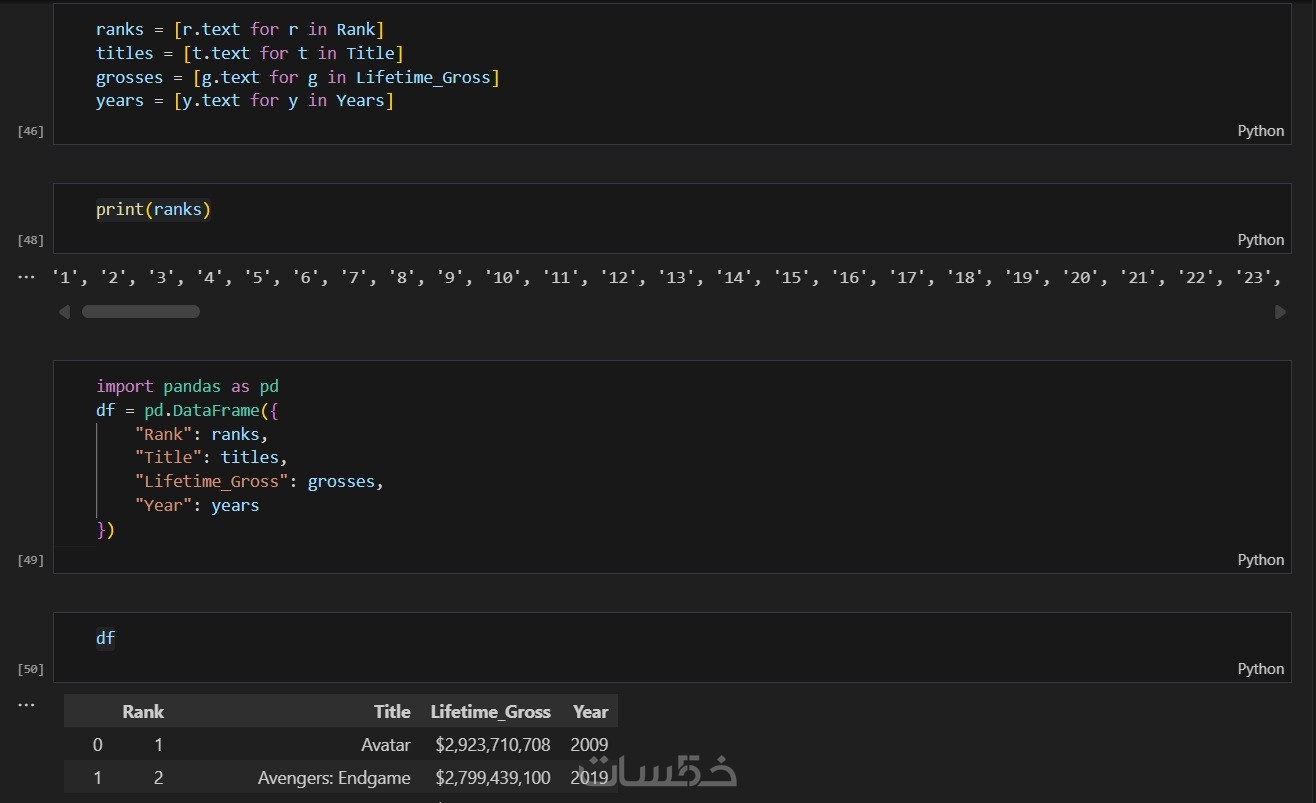
Task: Focus the print(ranks) code cell
Action: (600, 210)
